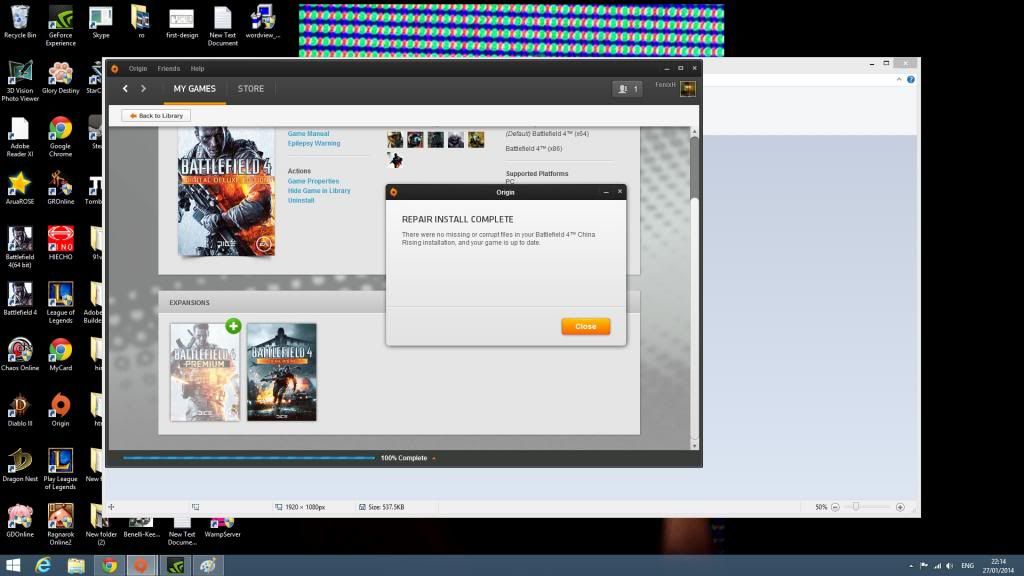This screenshot has height=576, width=1024.
Task: Close the Repair Install Complete dialog with the orange button
Action: coord(586,327)
